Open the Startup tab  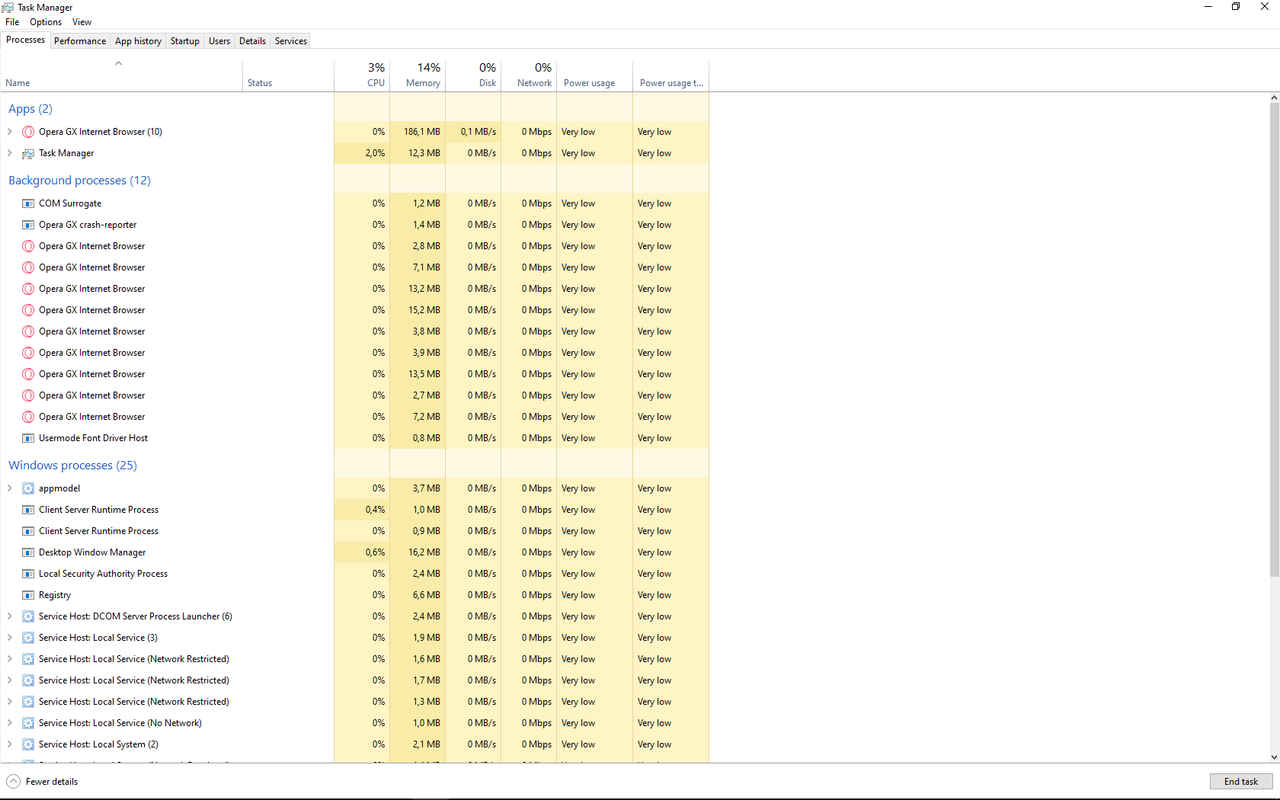pos(185,41)
